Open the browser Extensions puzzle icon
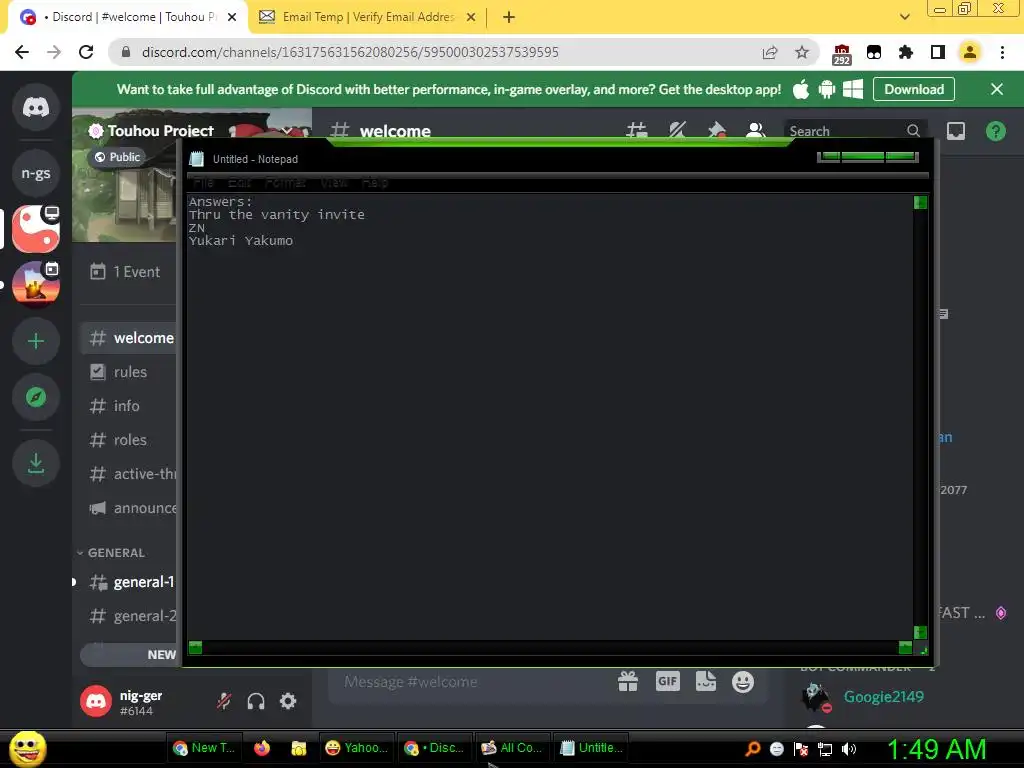 click(906, 52)
